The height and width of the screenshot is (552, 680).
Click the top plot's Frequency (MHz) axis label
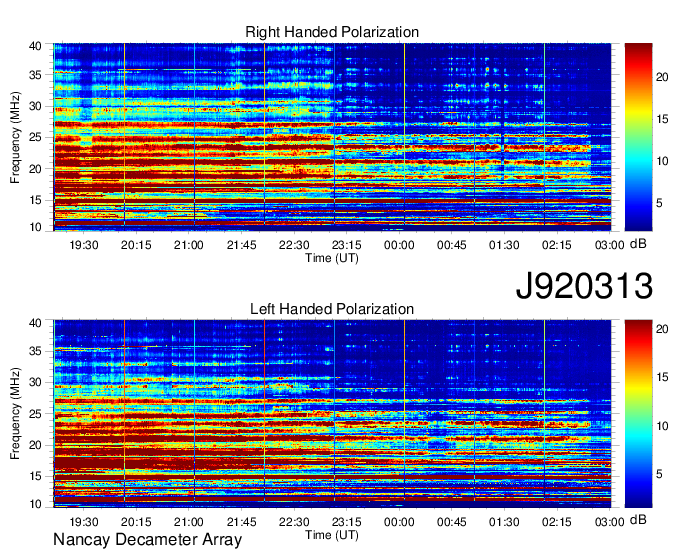[15, 137]
